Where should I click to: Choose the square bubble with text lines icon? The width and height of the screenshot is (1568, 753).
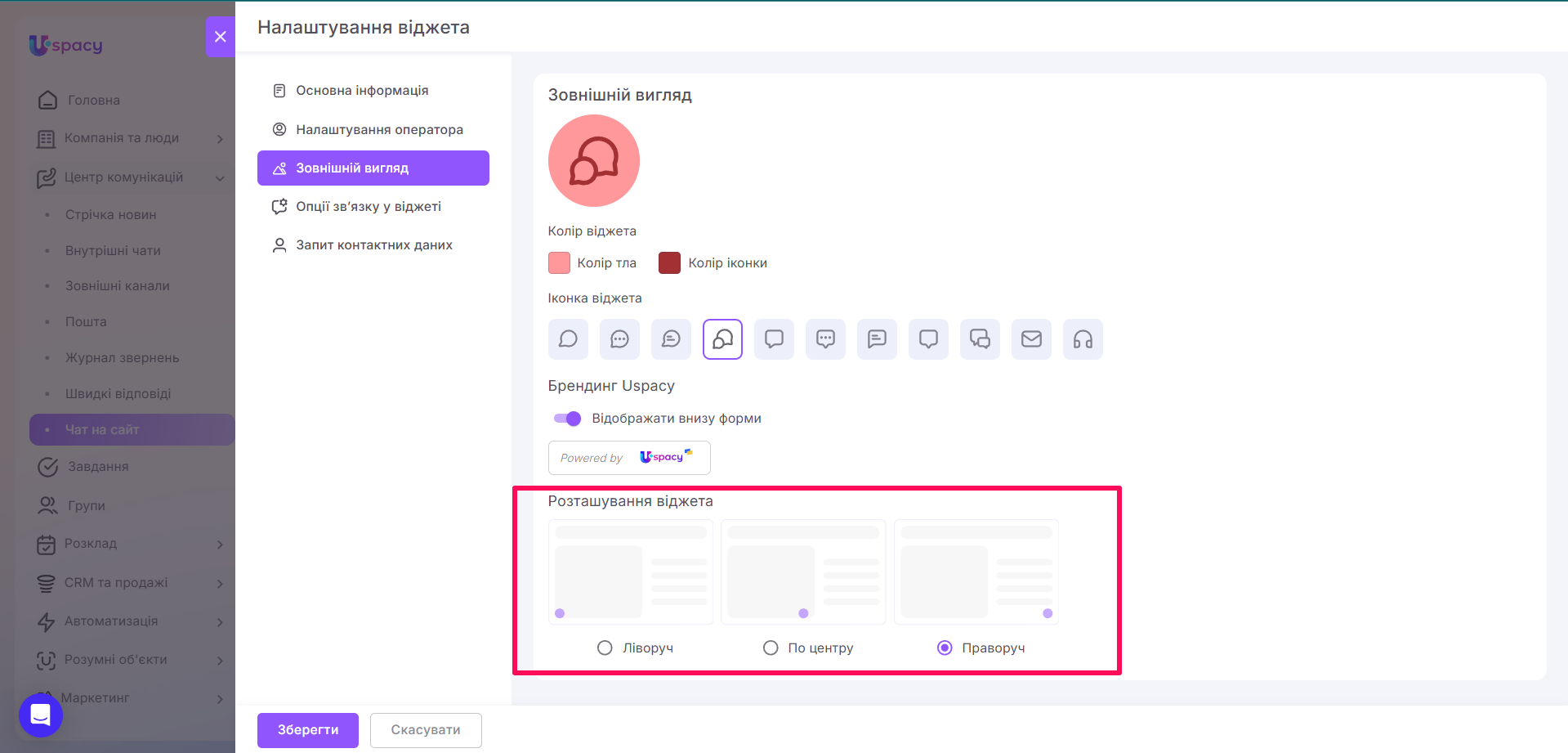click(x=877, y=338)
